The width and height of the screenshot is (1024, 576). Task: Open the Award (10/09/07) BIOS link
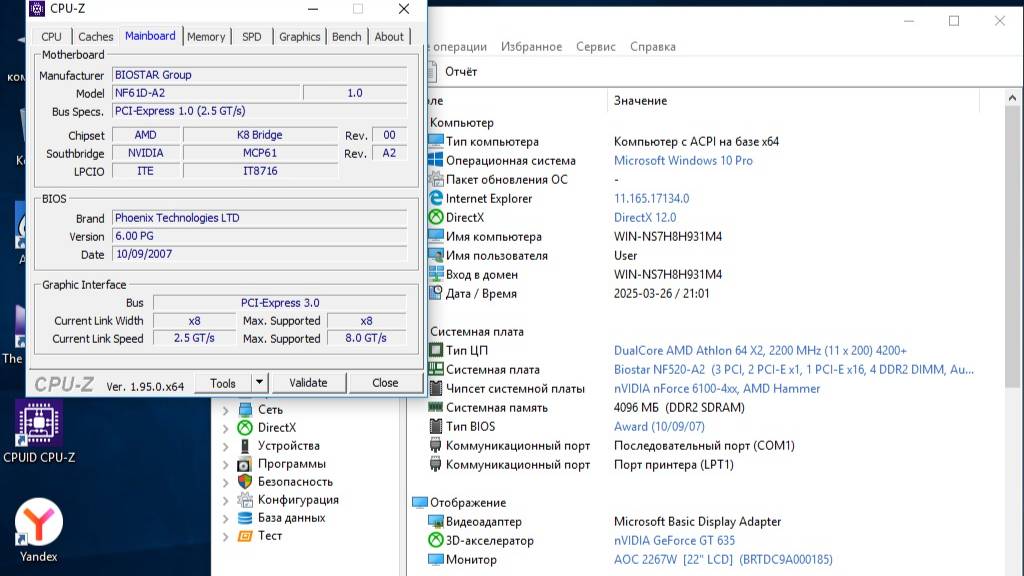tap(659, 426)
